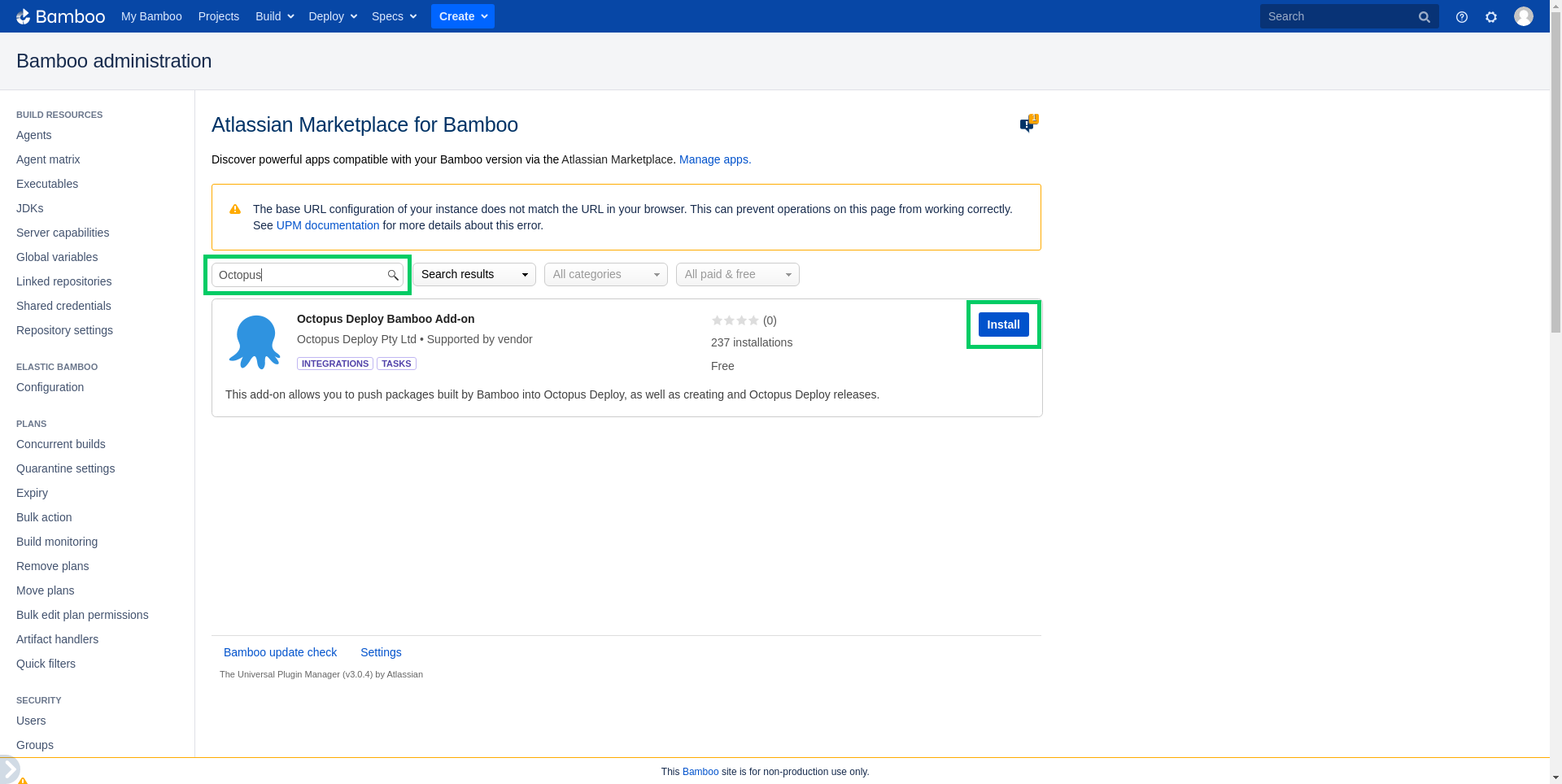Open Build monitoring in sidebar
This screenshot has width=1562, height=784.
57,542
